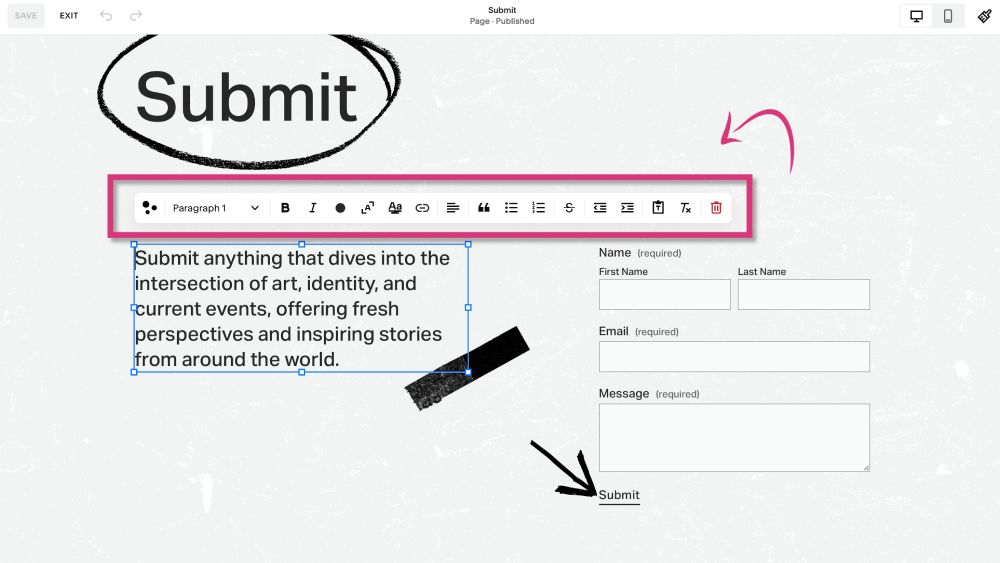The height and width of the screenshot is (563, 1000).
Task: Click the SAVE button
Action: pos(26,16)
